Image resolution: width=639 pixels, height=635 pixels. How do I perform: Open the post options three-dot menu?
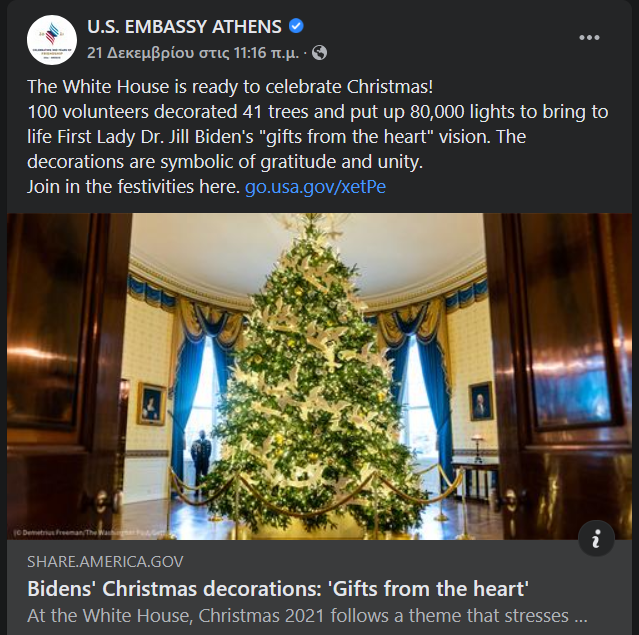[x=589, y=37]
